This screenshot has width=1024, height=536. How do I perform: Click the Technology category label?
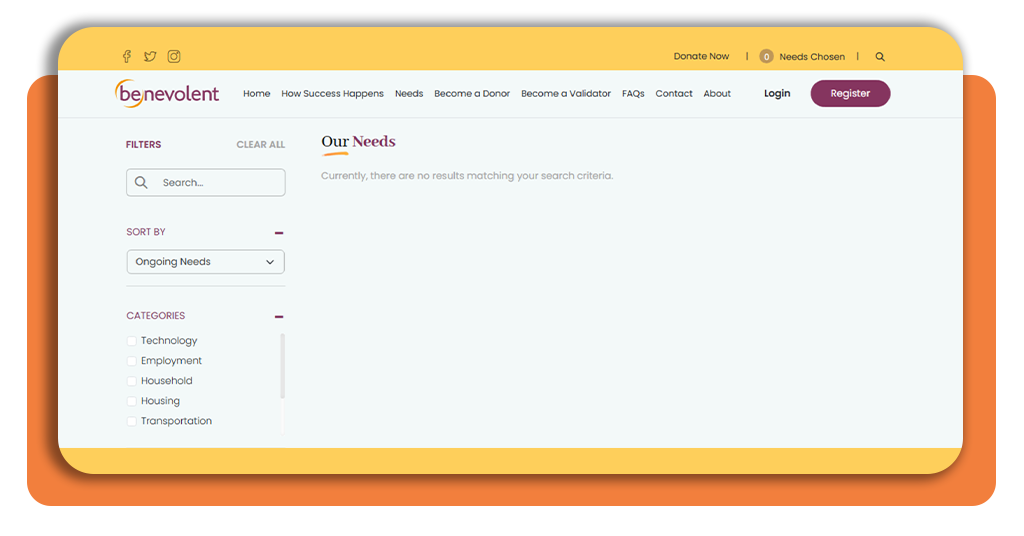click(169, 341)
